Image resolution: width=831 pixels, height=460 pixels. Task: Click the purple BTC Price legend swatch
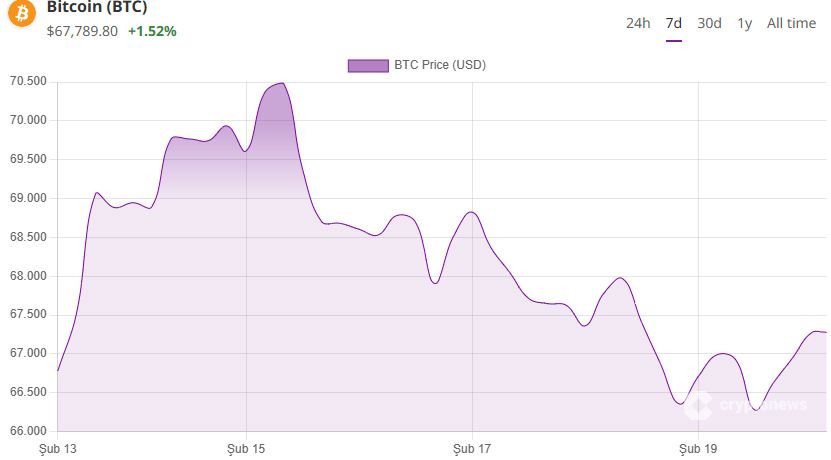(x=367, y=65)
